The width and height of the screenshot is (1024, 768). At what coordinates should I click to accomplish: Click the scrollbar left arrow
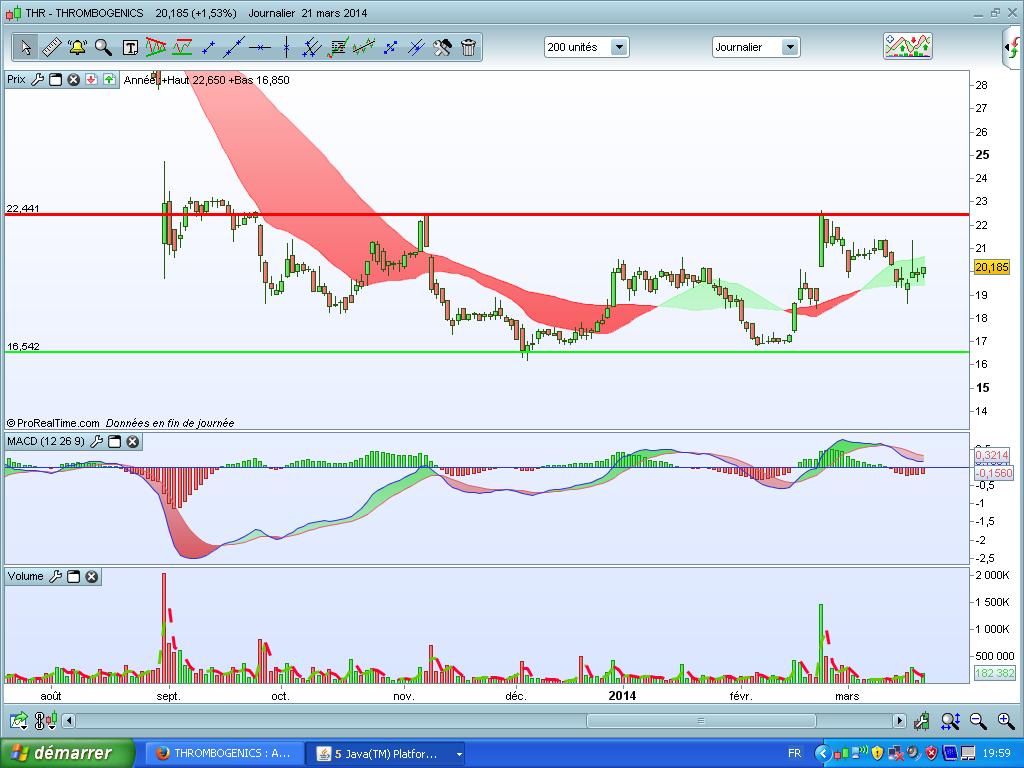pyautogui.click(x=69, y=721)
